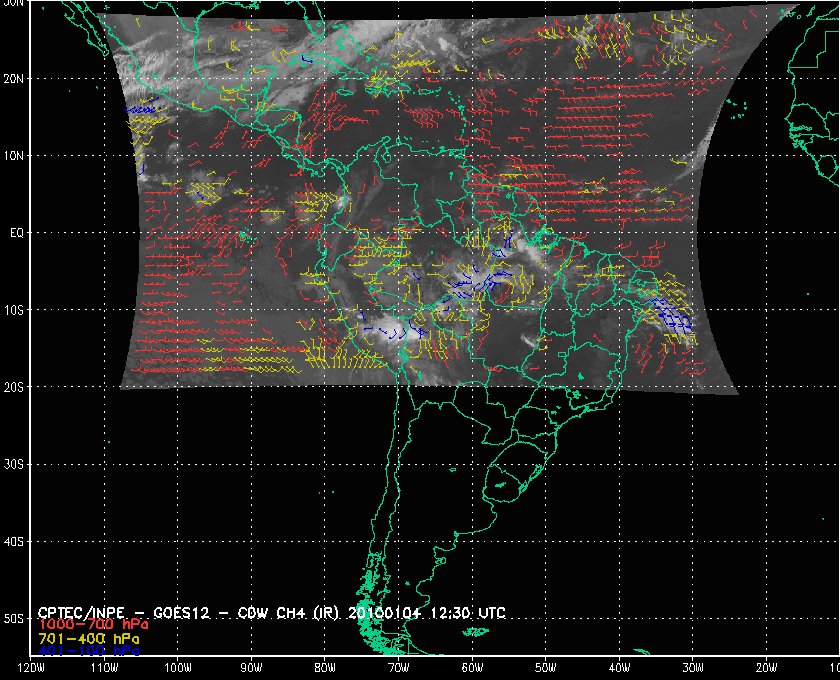Click the 70W longitude axis label
Viewport: 840px width, 680px height.
click(x=397, y=668)
